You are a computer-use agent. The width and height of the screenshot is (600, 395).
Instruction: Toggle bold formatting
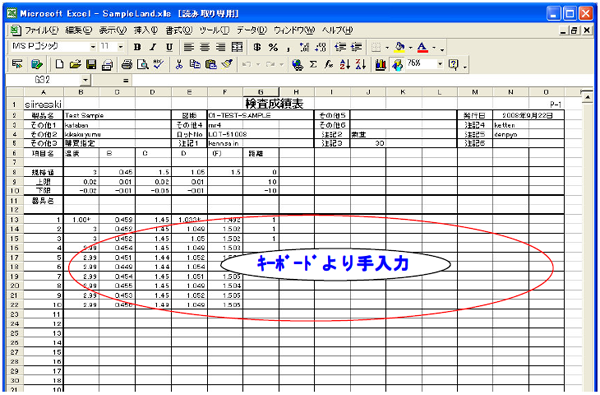coord(137,47)
